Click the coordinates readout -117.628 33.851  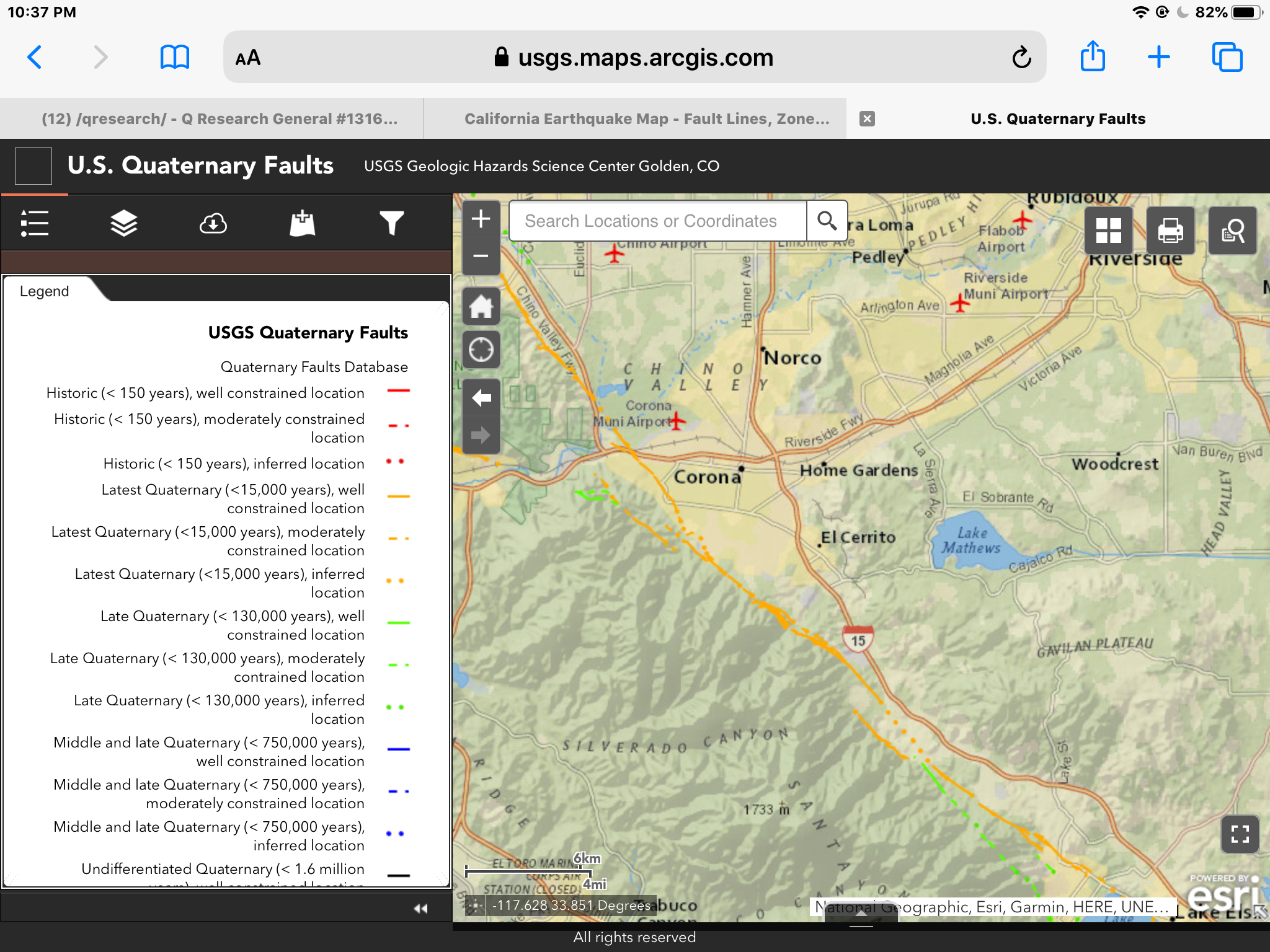(571, 906)
